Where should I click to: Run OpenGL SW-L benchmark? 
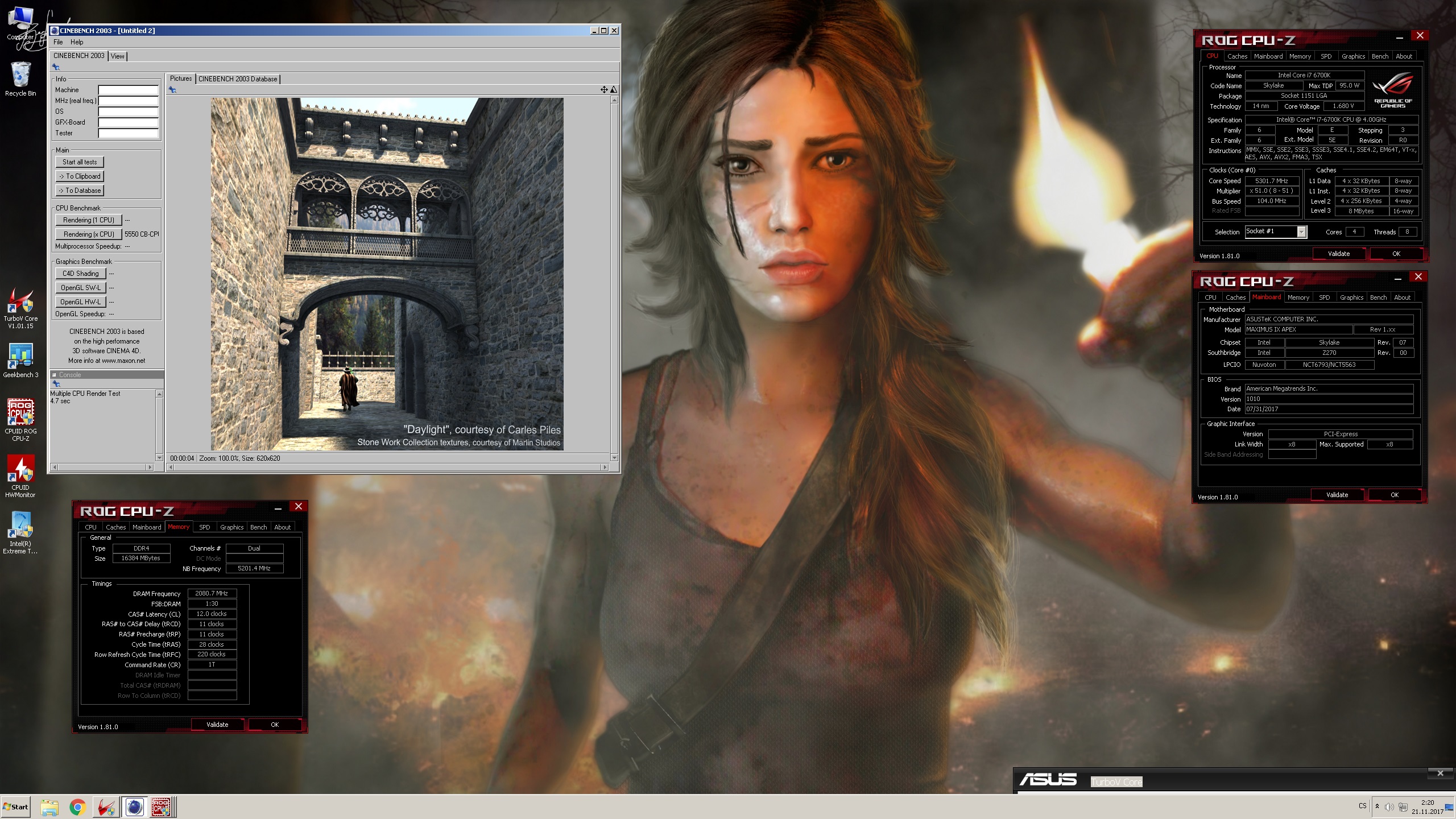(x=81, y=288)
